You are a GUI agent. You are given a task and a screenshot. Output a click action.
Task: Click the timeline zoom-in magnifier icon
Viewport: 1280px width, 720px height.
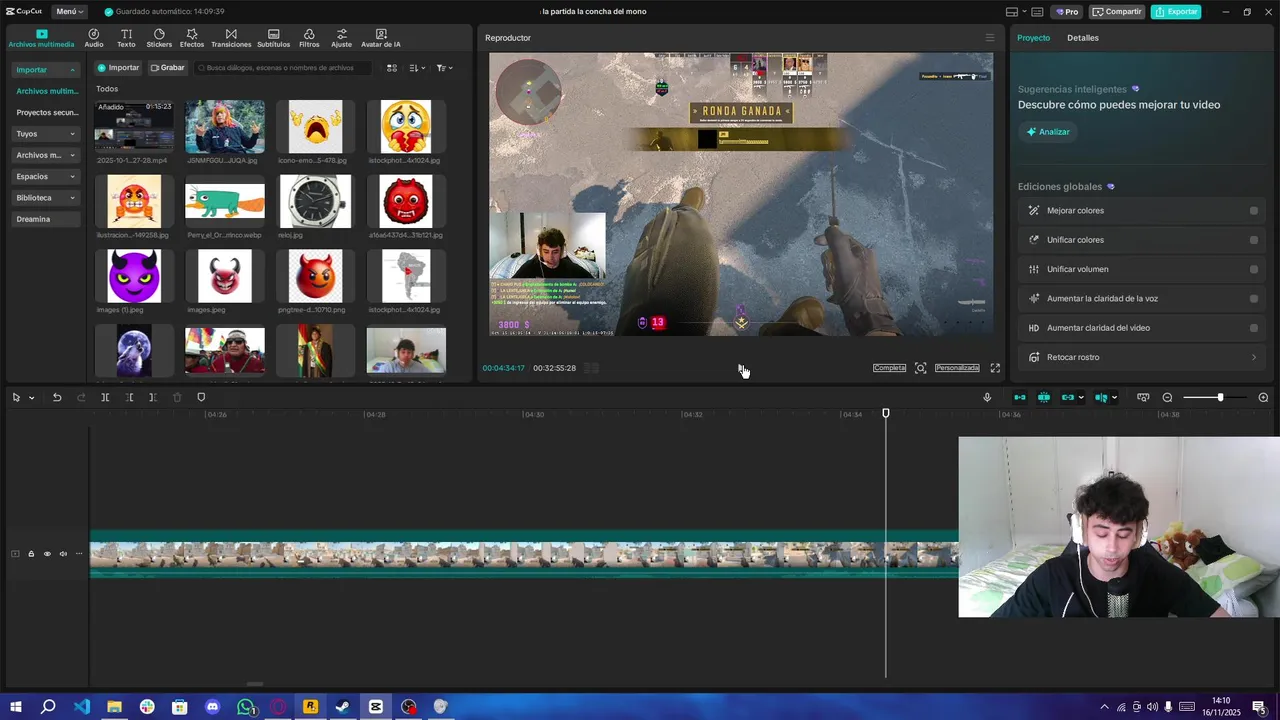(1263, 397)
